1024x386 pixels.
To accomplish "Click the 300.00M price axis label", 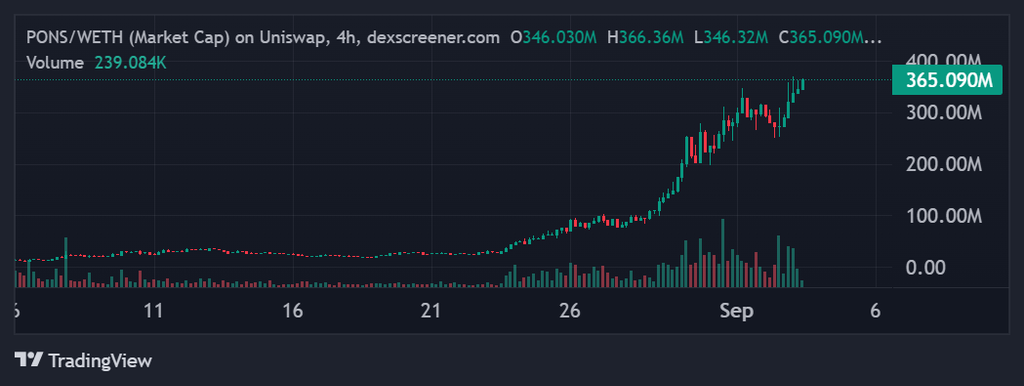I will coord(944,113).
